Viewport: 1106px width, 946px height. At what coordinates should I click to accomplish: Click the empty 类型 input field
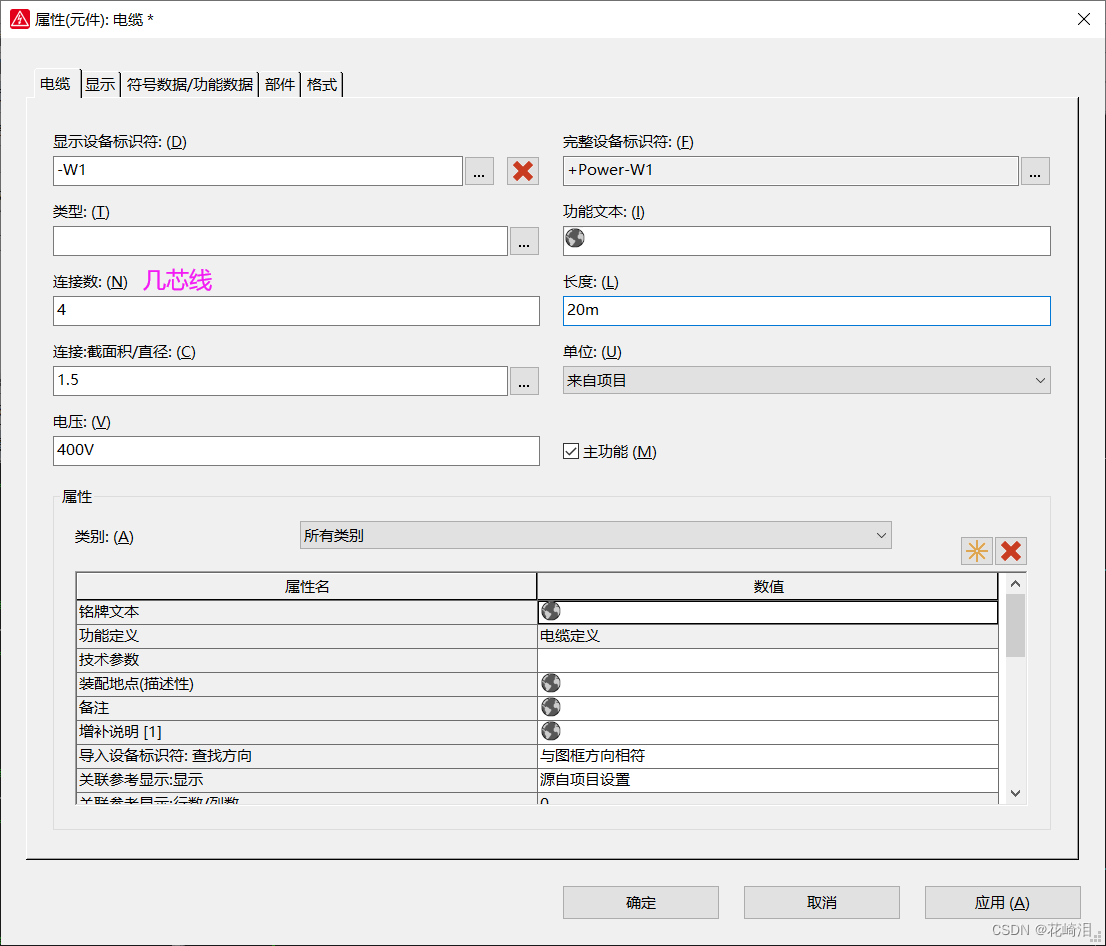click(x=280, y=241)
